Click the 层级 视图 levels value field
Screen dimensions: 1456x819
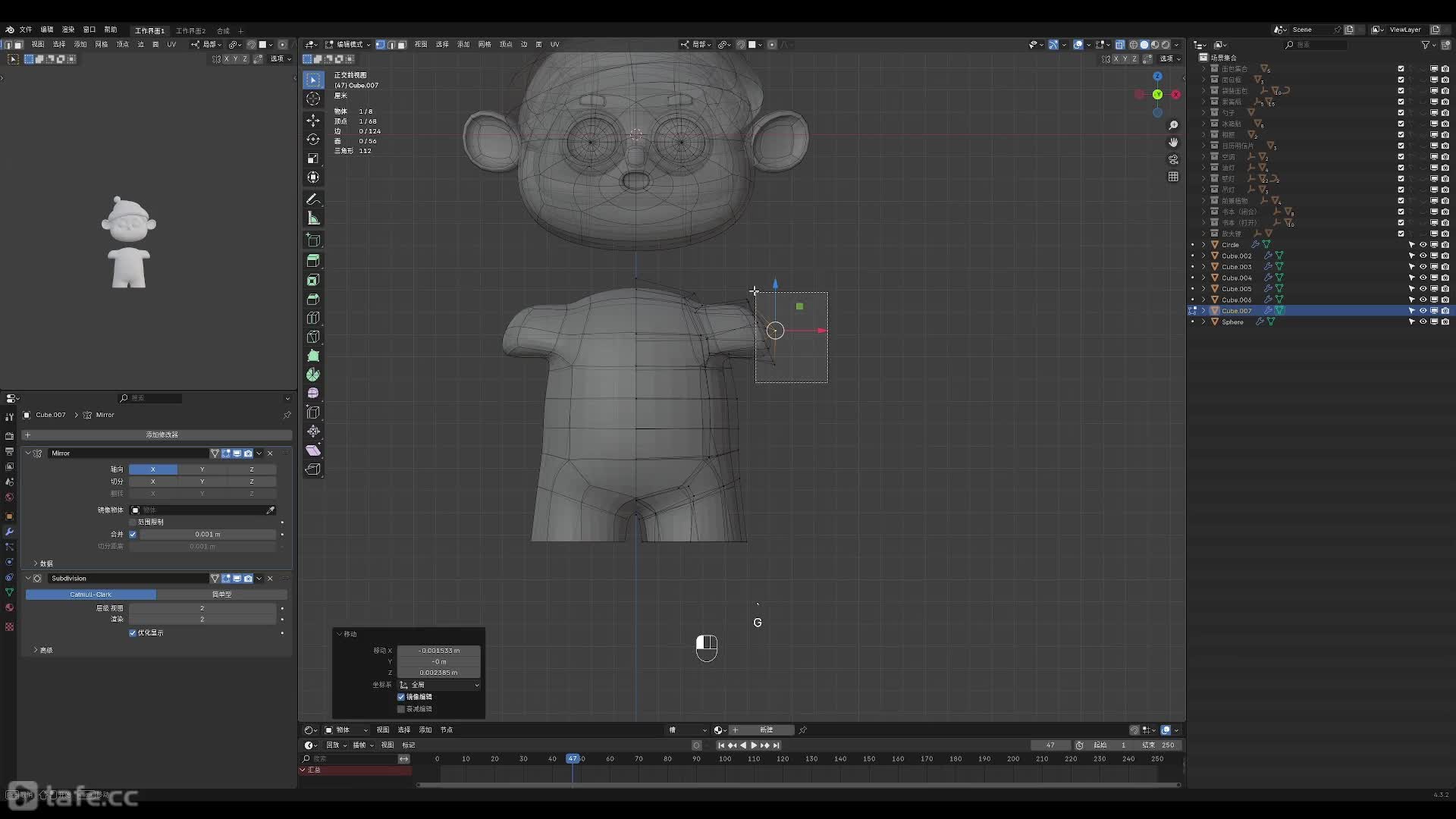coord(202,608)
